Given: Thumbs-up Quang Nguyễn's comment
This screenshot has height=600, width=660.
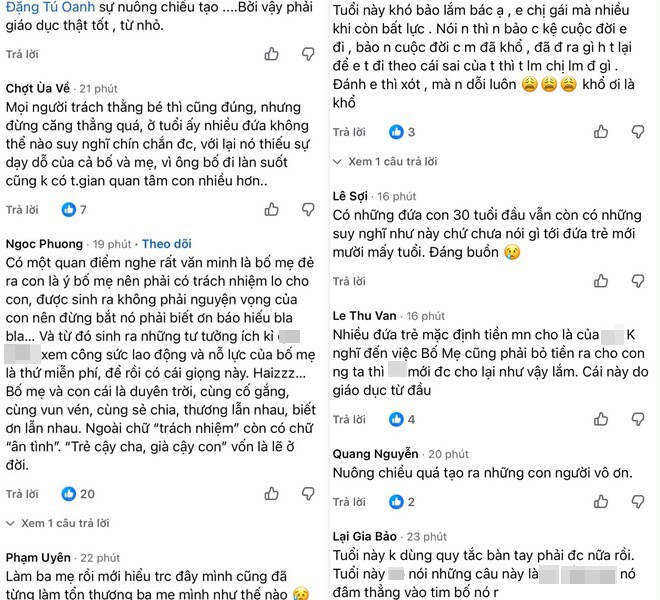Looking at the screenshot, I should (601, 501).
